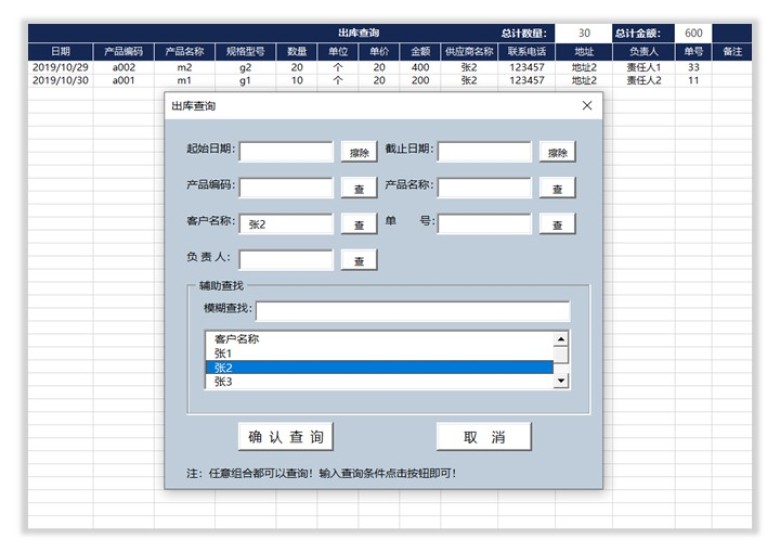Viewport: 780px width, 553px height.
Task: Click the 查 button beside 产品编码
Action: [359, 188]
